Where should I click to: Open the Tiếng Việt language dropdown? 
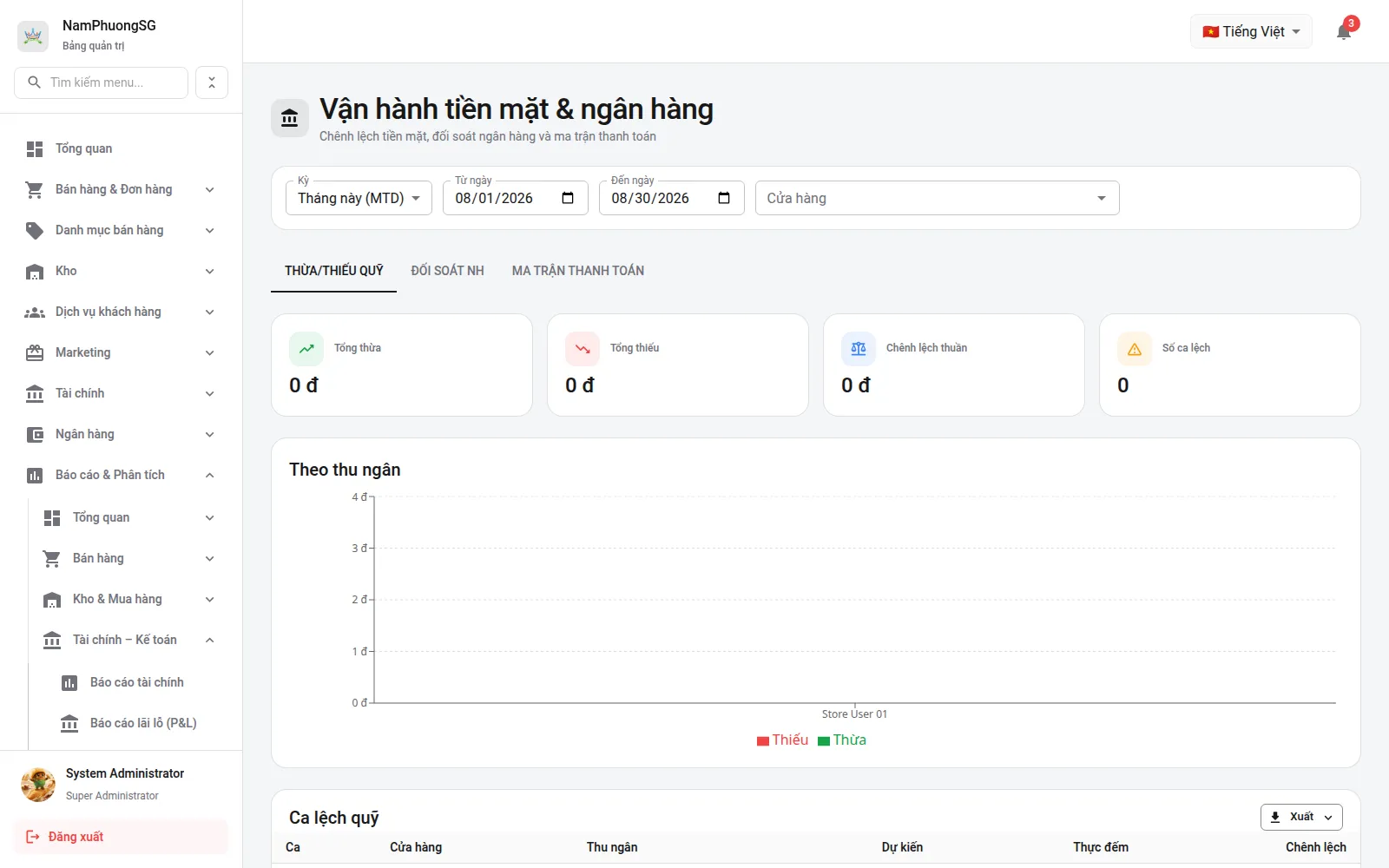1251,32
